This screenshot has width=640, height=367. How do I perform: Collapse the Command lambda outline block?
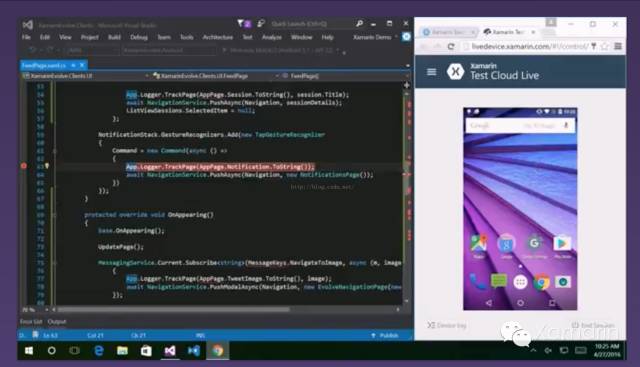tap(54, 151)
